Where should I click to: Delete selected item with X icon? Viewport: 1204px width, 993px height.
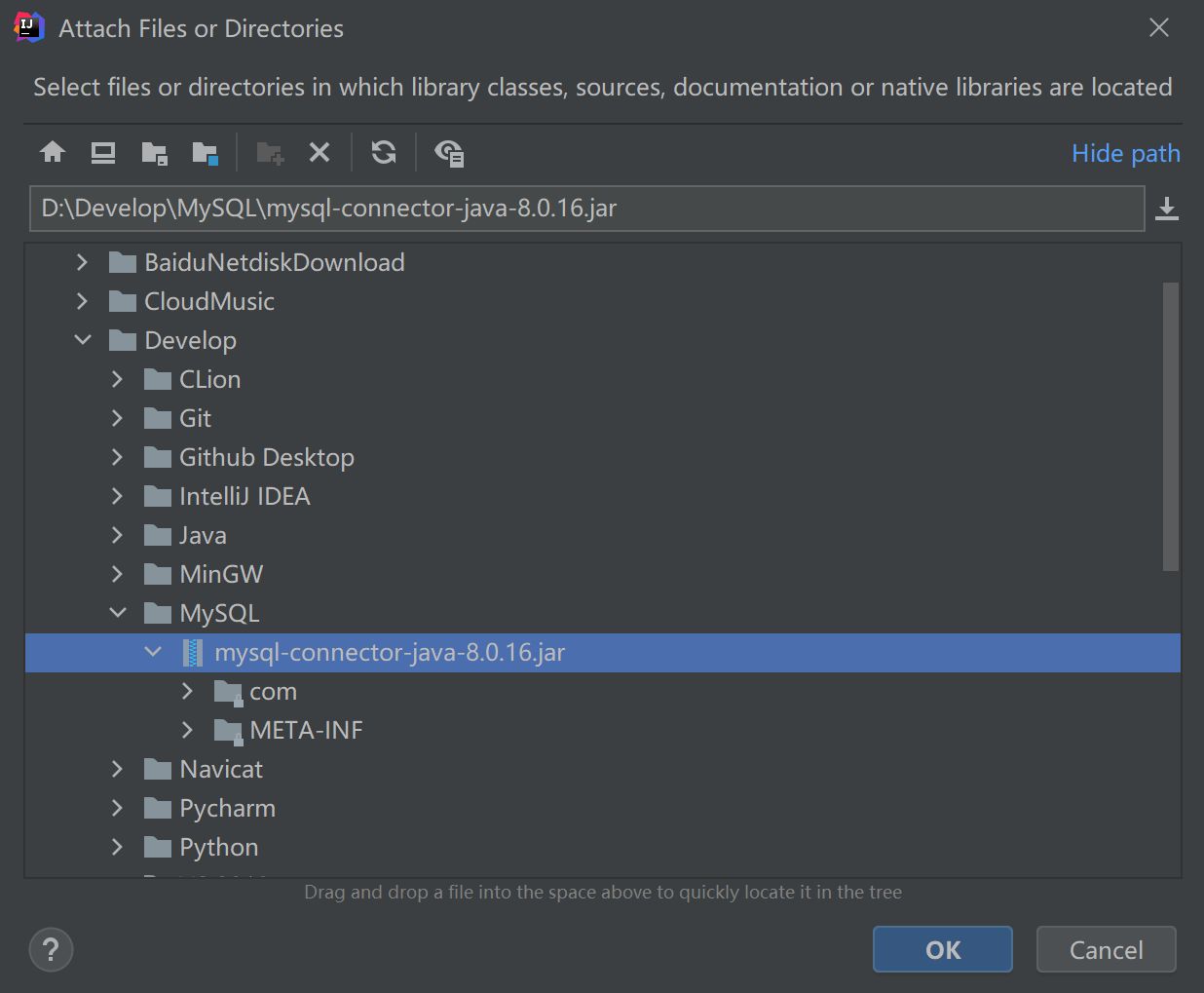click(320, 152)
